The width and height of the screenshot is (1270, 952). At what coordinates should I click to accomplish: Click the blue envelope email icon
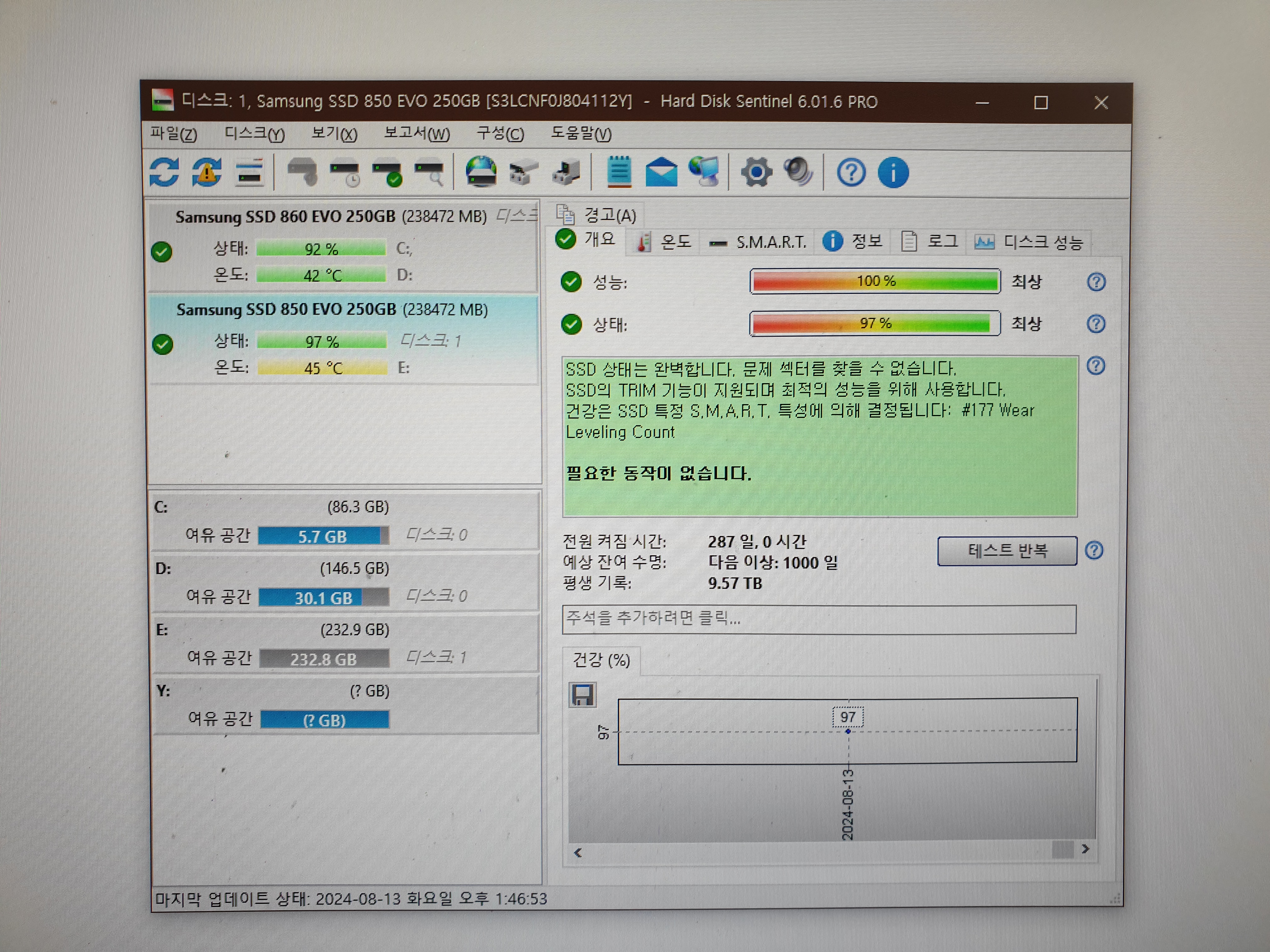tap(661, 172)
